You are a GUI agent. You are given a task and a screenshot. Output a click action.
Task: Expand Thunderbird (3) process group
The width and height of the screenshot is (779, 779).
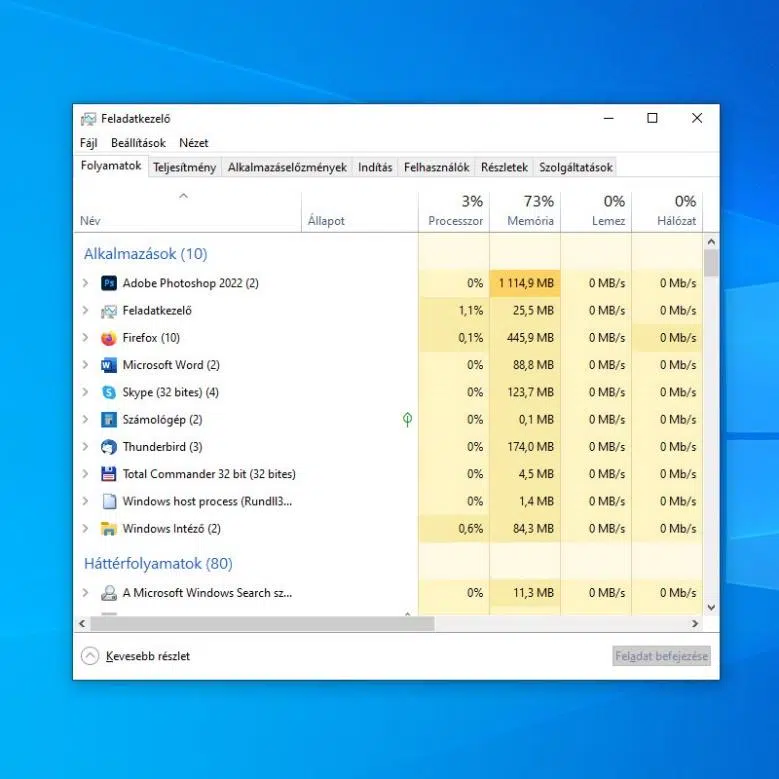[x=85, y=447]
